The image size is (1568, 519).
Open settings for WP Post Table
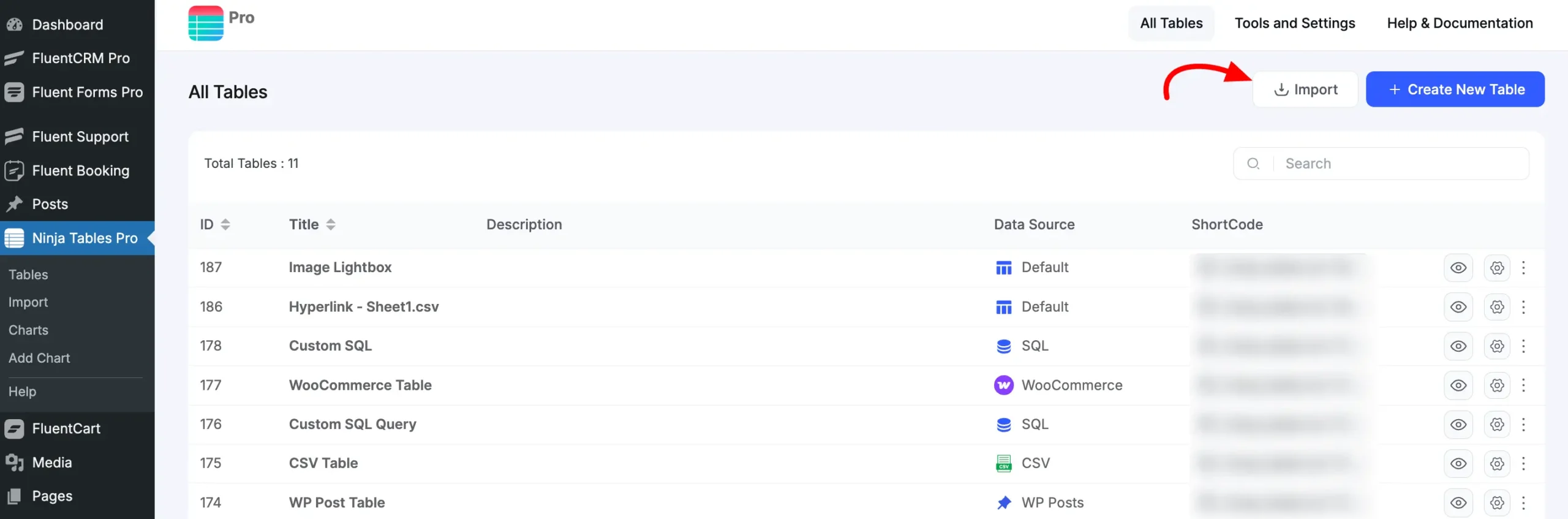point(1497,503)
